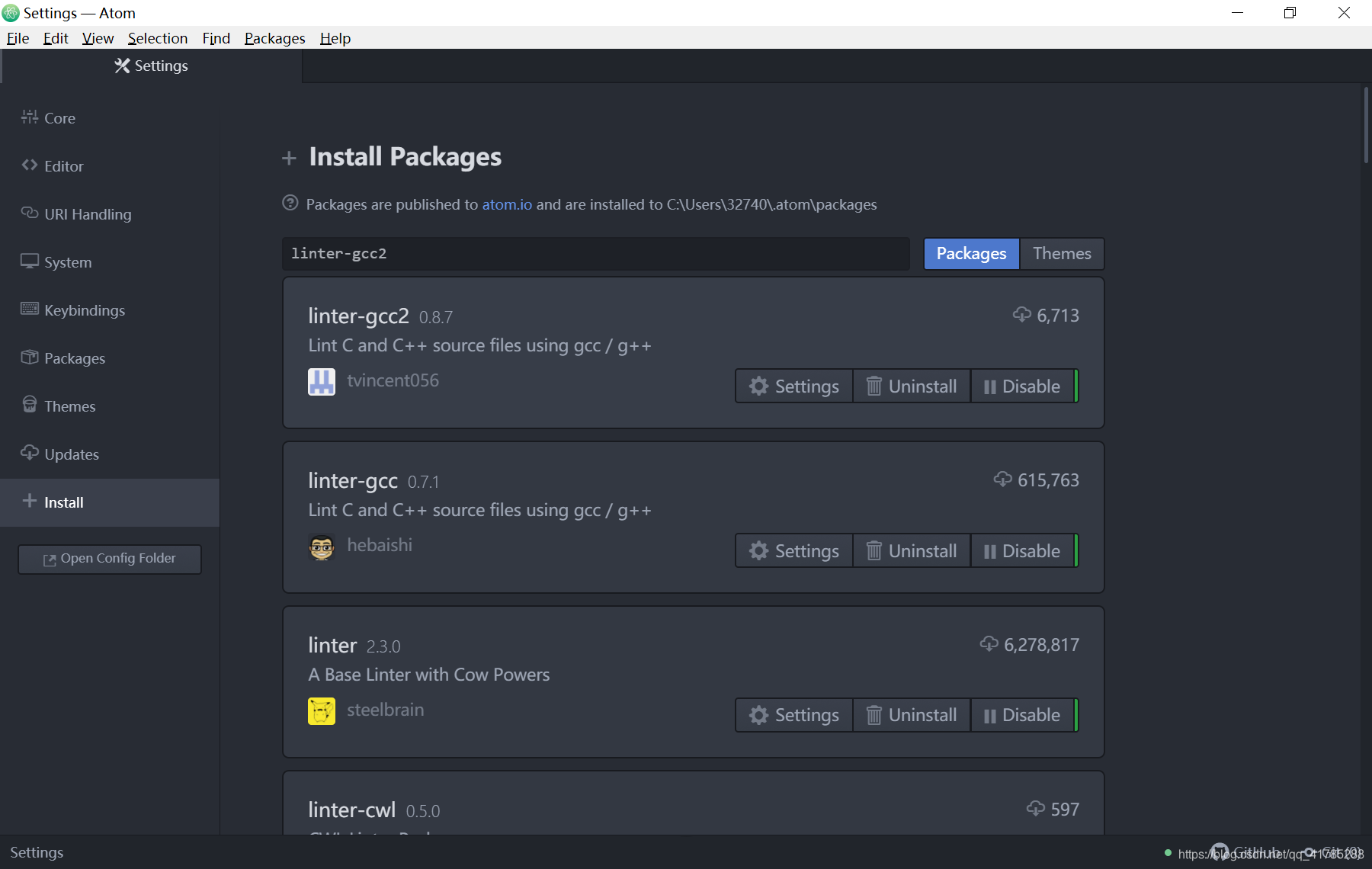Follow the atom.io link
This screenshot has width=1372, height=869.
[x=507, y=204]
